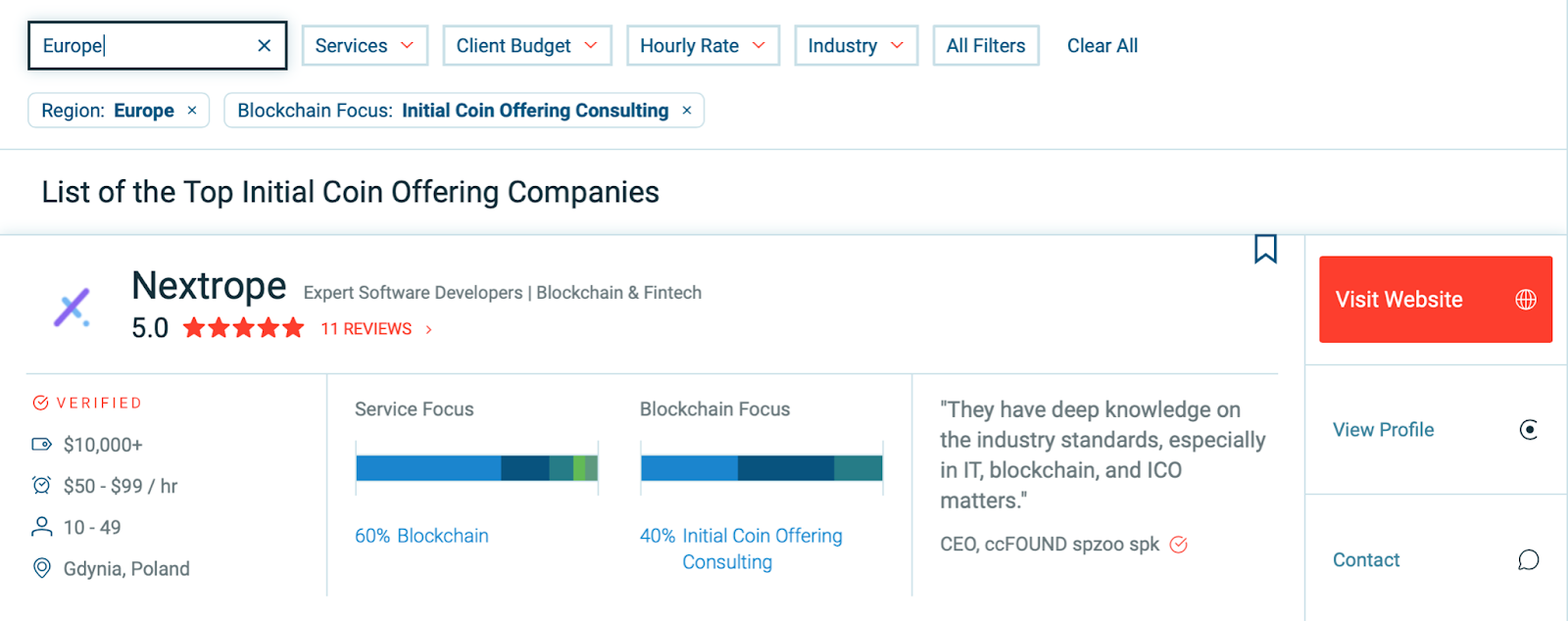Image resolution: width=1568 pixels, height=621 pixels.
Task: Select the dark blue Blockchain Focus bar segment
Action: pos(786,468)
